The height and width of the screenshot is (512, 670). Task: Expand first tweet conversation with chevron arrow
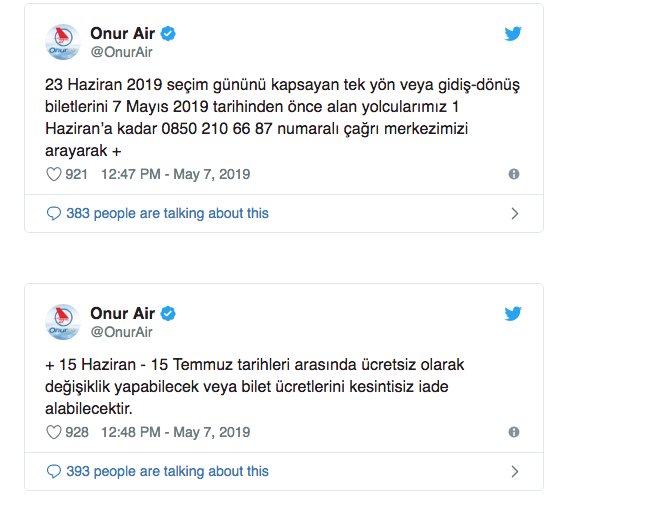pyautogui.click(x=514, y=214)
